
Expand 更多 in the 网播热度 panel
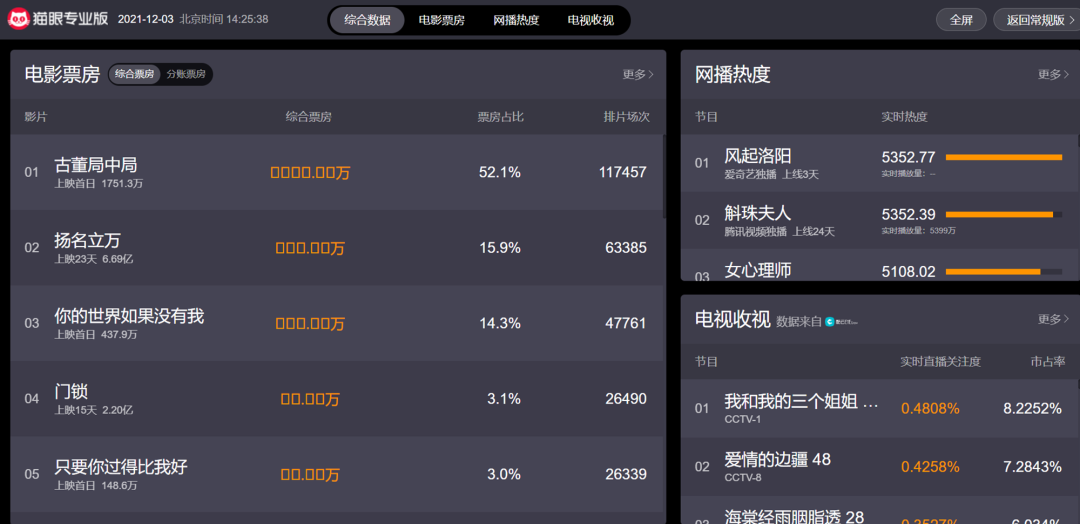[1052, 74]
